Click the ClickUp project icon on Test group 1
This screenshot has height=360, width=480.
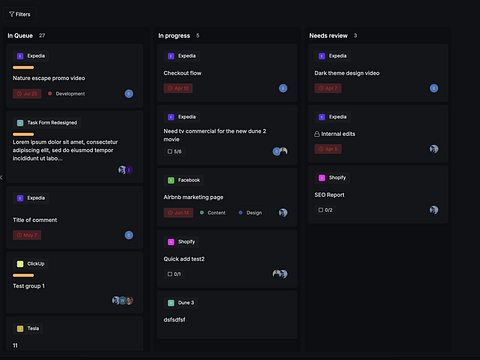tap(20, 264)
